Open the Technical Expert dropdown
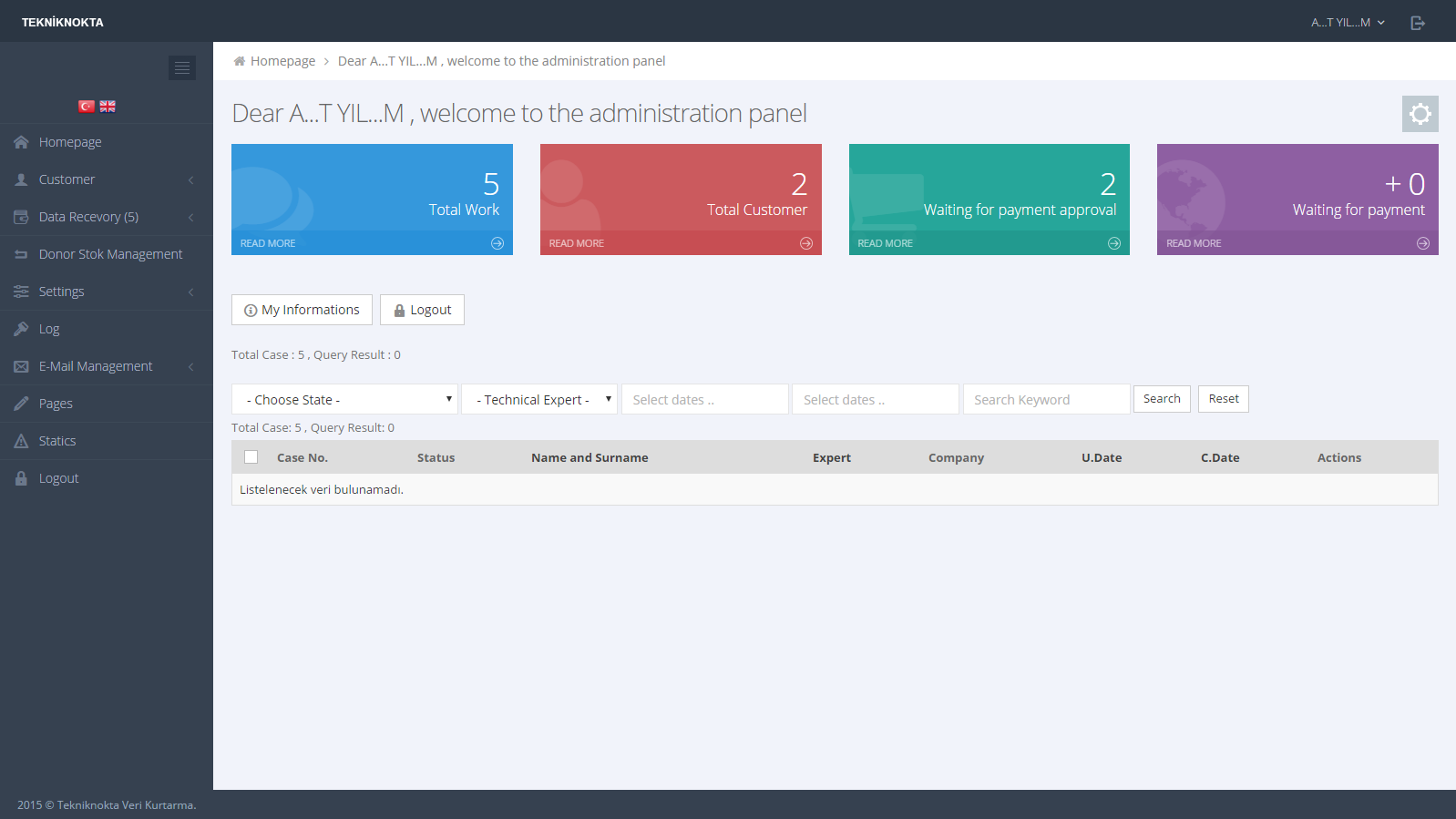This screenshot has width=1456, height=819. 539,400
